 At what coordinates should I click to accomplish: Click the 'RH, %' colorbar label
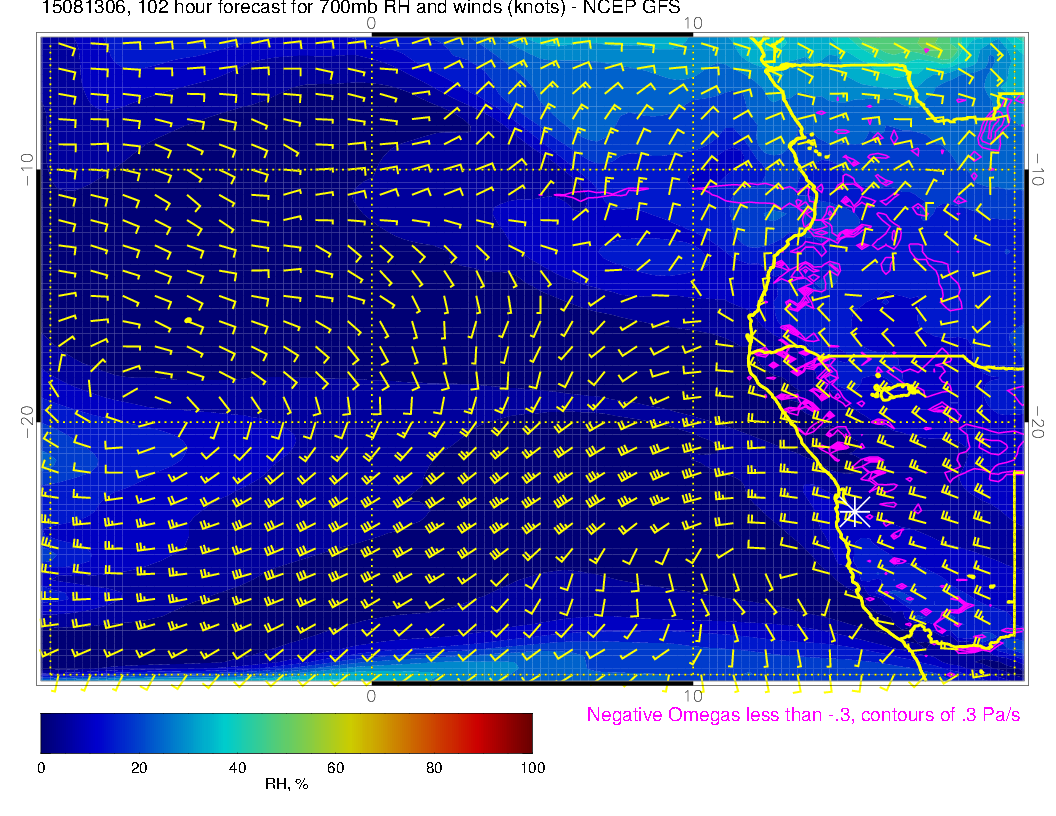[286, 784]
